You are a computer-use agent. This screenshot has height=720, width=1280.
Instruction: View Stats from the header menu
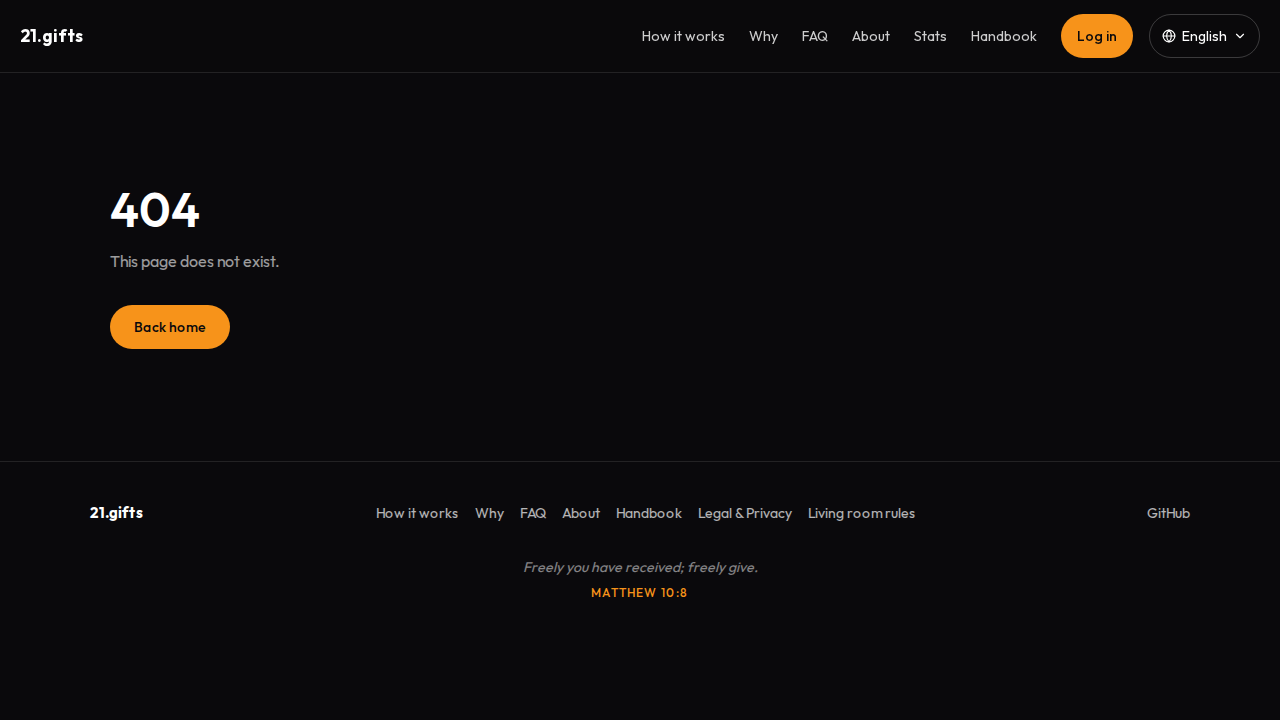[x=930, y=36]
